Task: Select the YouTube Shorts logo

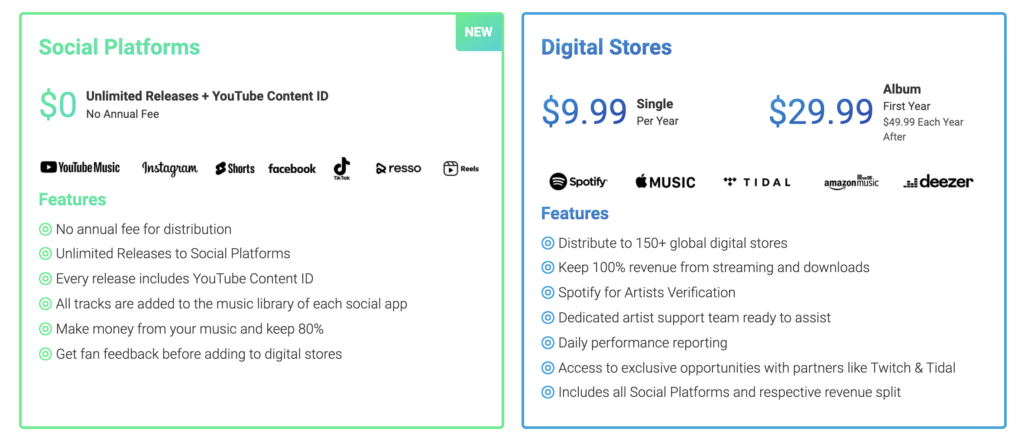Action: point(234,168)
